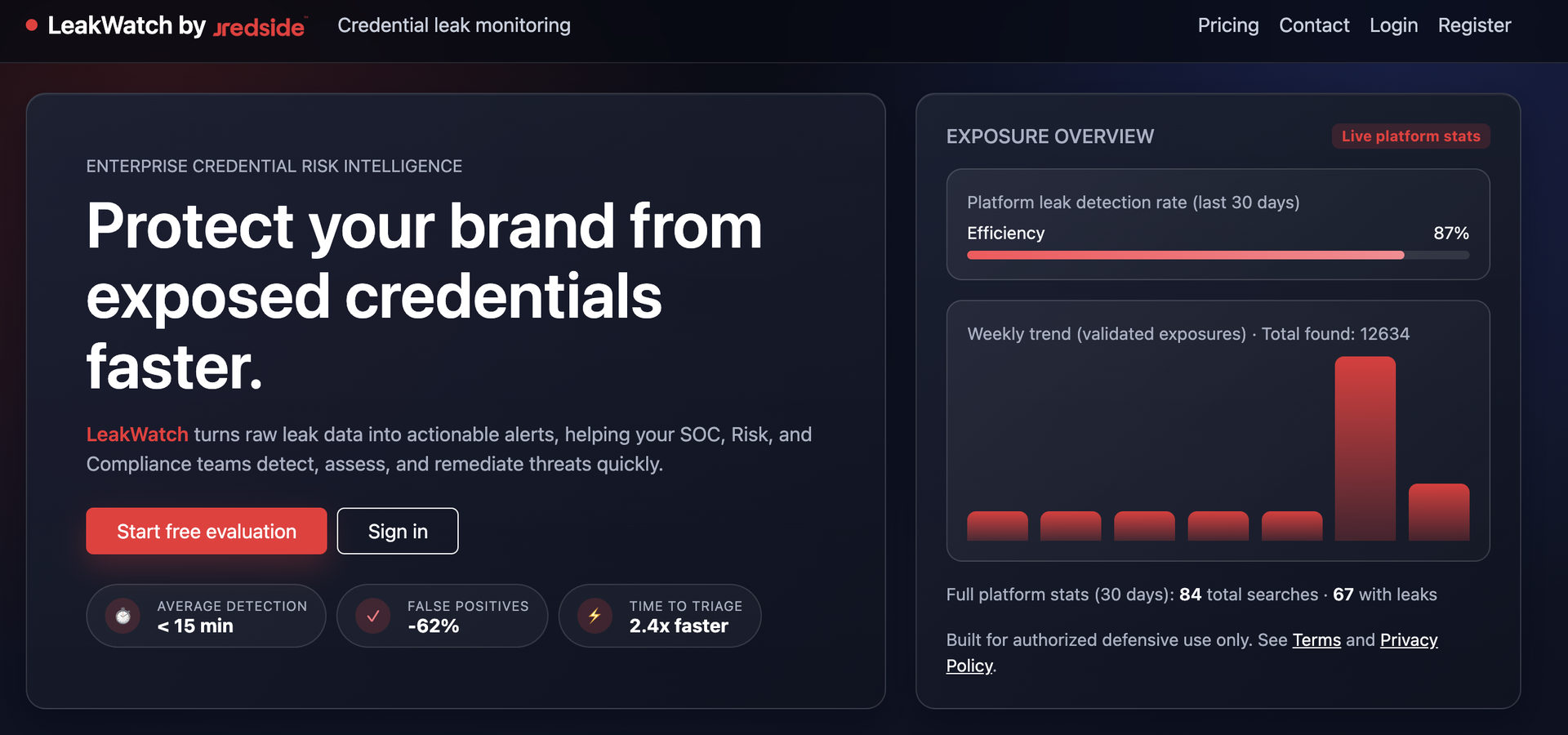Screen dimensions: 1568x735
Task: Click the "67 with leaks" stat
Action: pyautogui.click(x=1385, y=595)
